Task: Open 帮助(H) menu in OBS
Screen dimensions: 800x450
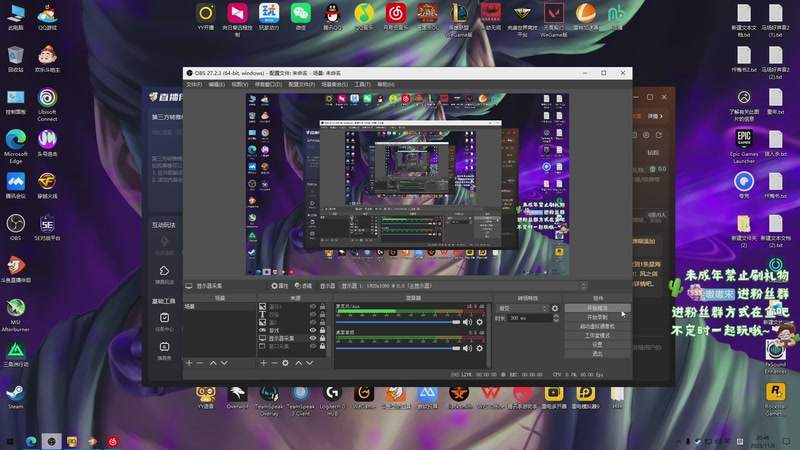Action: pos(386,84)
